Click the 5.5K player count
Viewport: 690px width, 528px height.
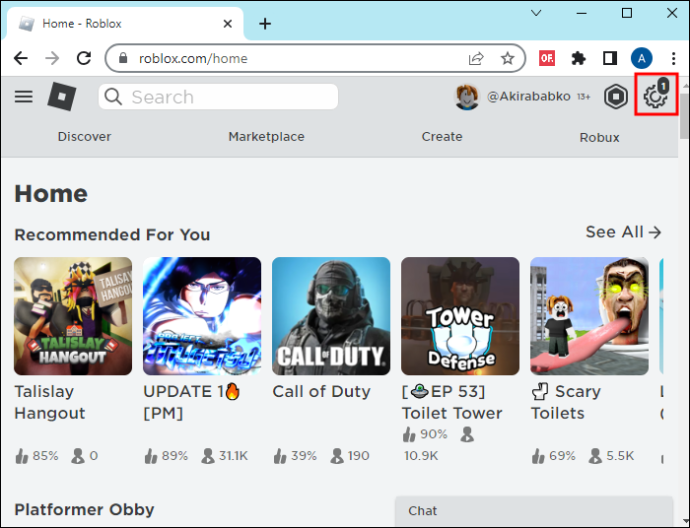point(620,456)
